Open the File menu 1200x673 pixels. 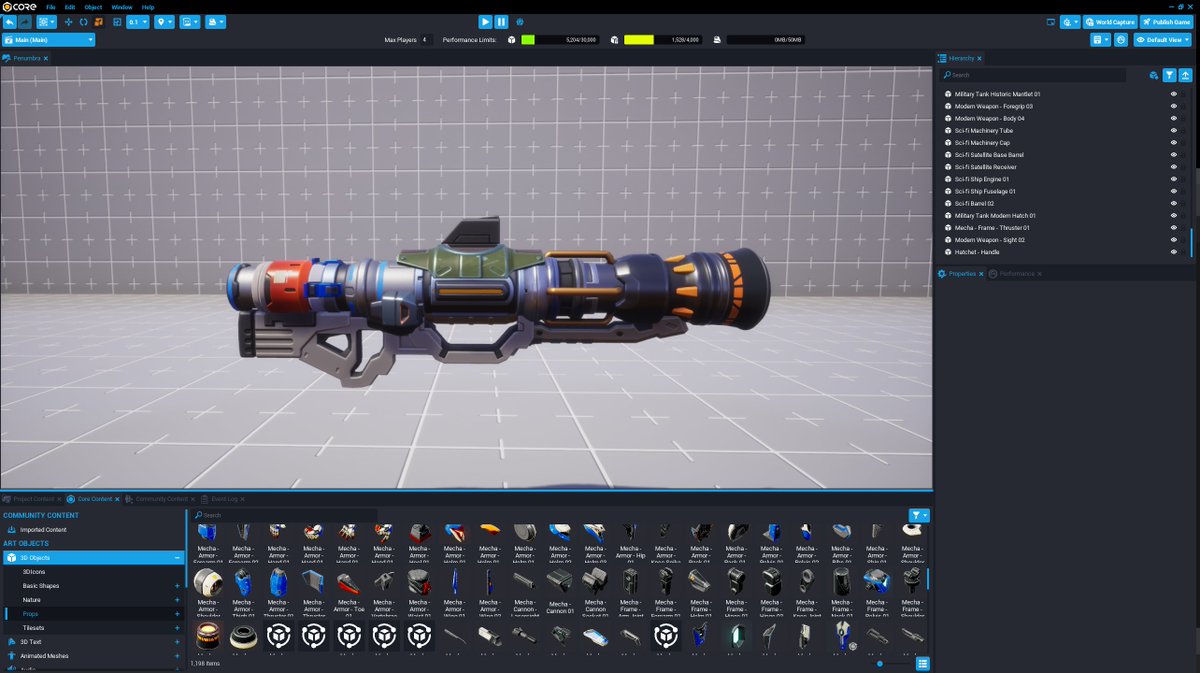(x=51, y=7)
